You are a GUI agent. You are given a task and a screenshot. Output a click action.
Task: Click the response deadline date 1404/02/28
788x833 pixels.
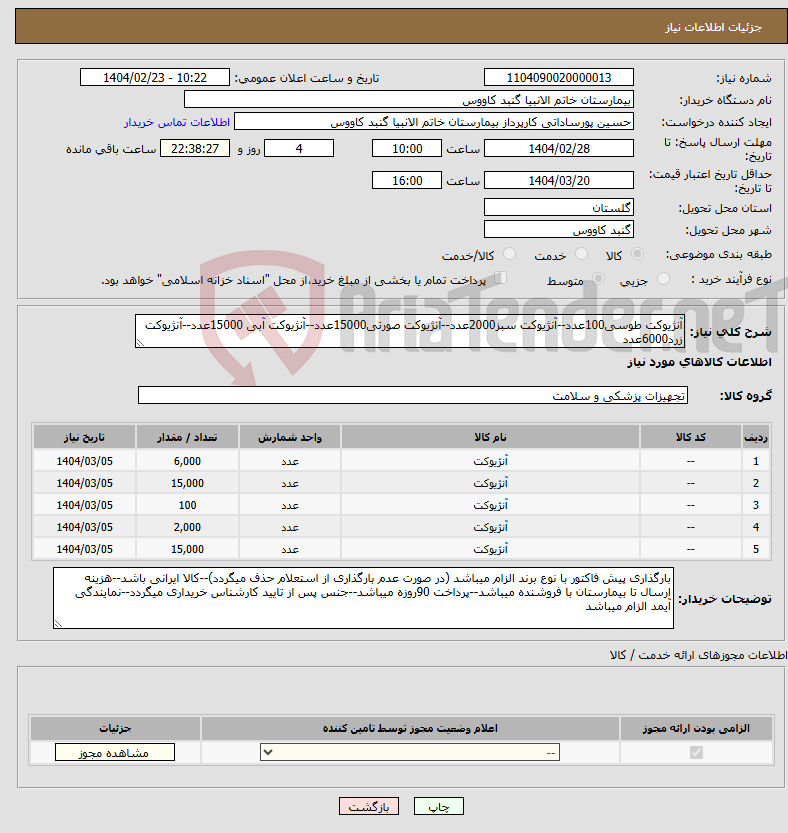pyautogui.click(x=559, y=149)
